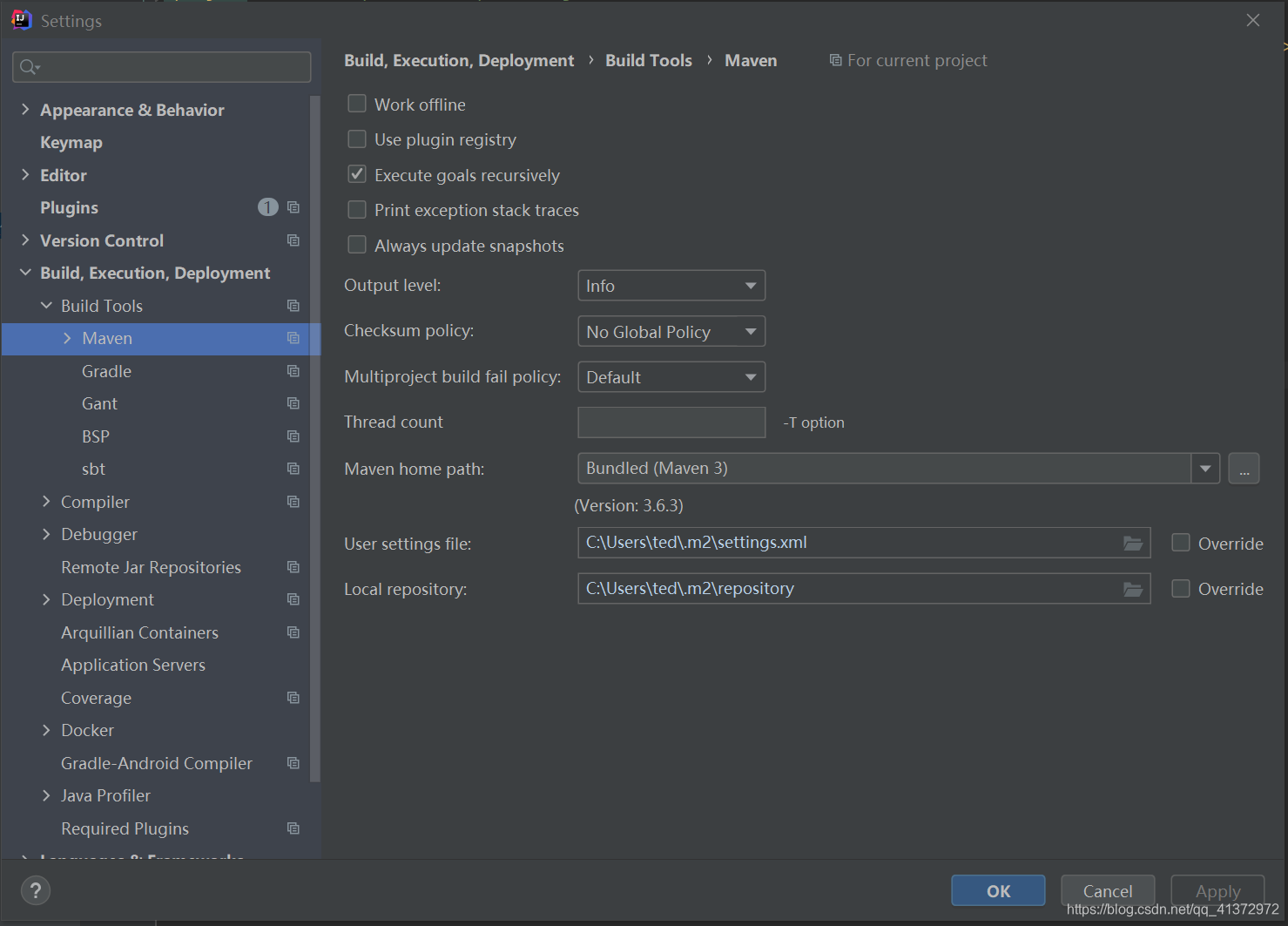Expand the Appearance & Behavior node

pyautogui.click(x=25, y=109)
